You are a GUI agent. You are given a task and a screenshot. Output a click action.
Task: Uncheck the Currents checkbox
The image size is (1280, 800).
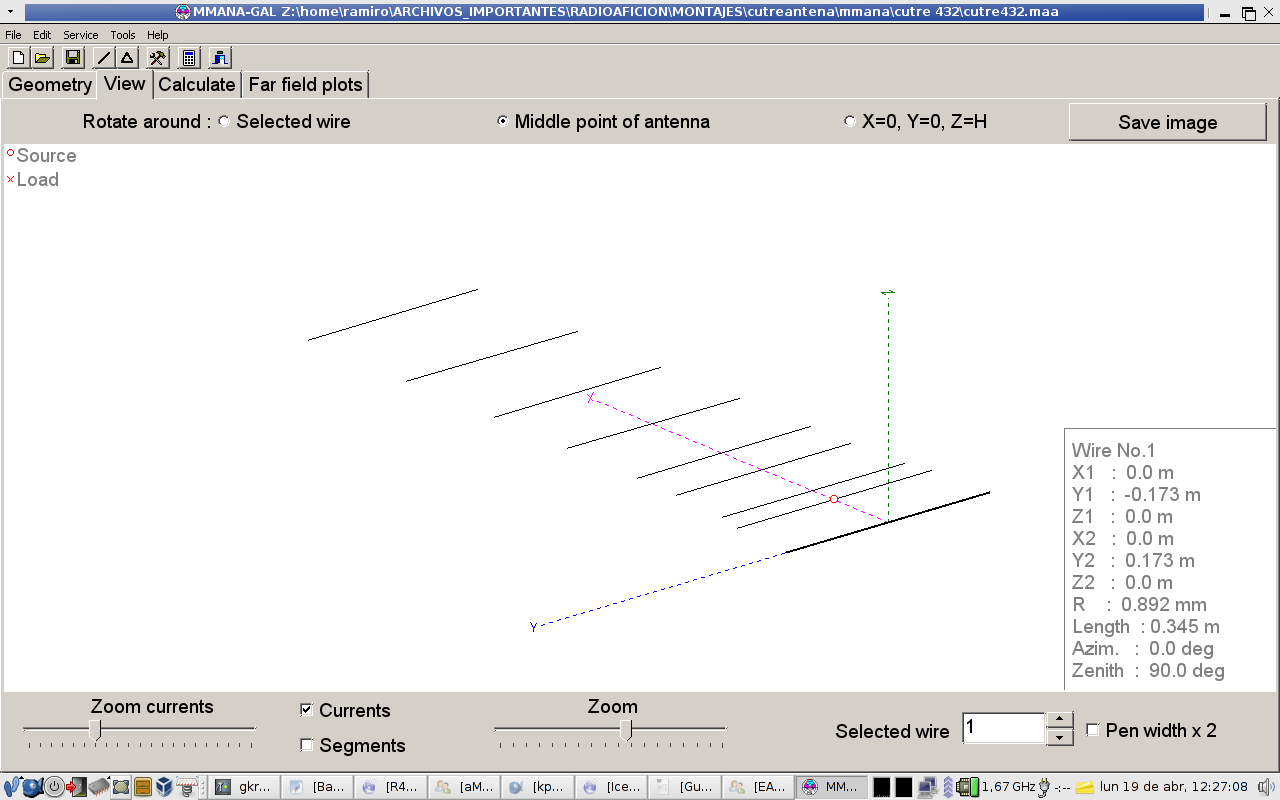[307, 711]
